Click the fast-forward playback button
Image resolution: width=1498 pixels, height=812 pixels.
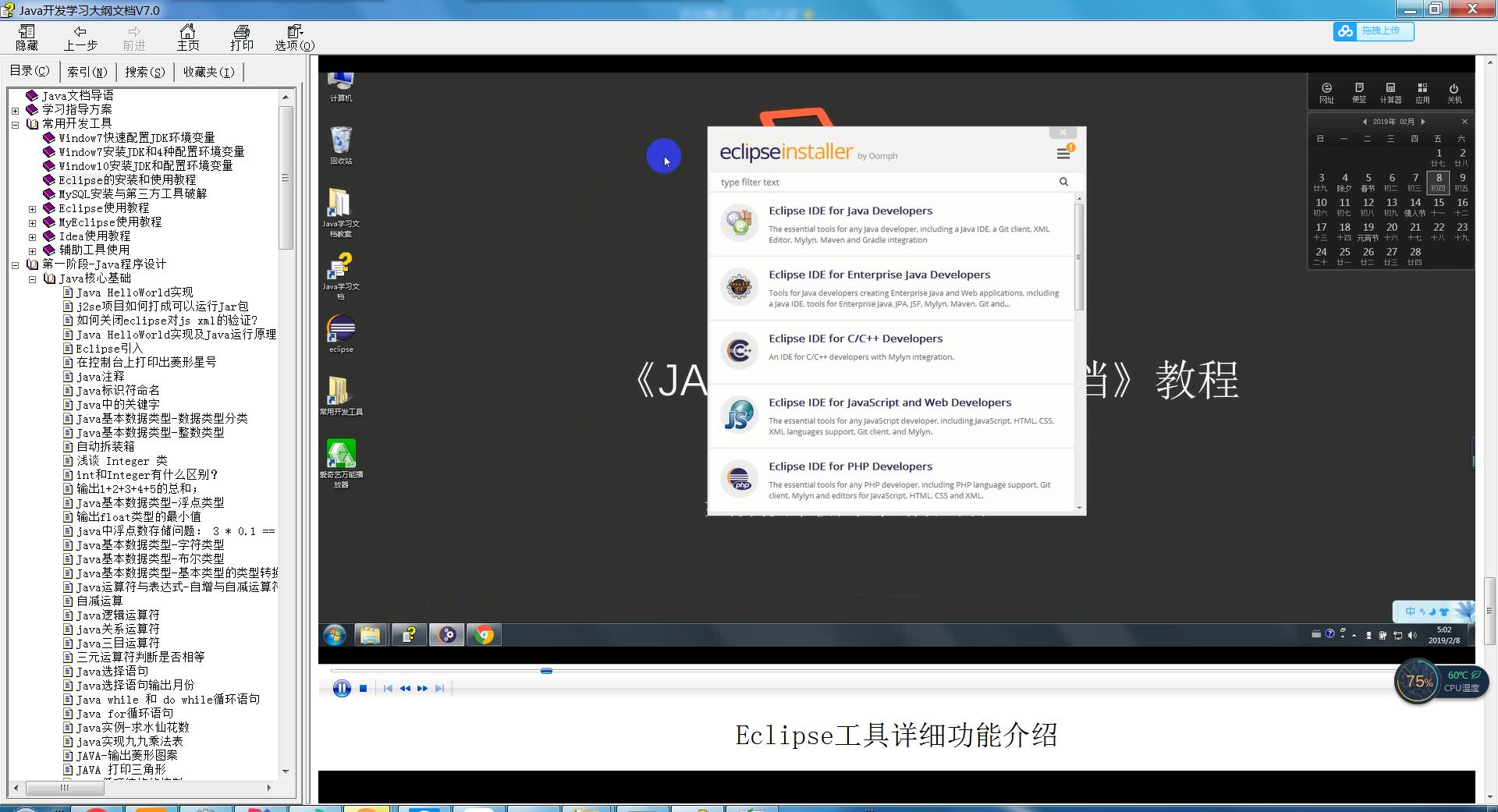pos(422,688)
